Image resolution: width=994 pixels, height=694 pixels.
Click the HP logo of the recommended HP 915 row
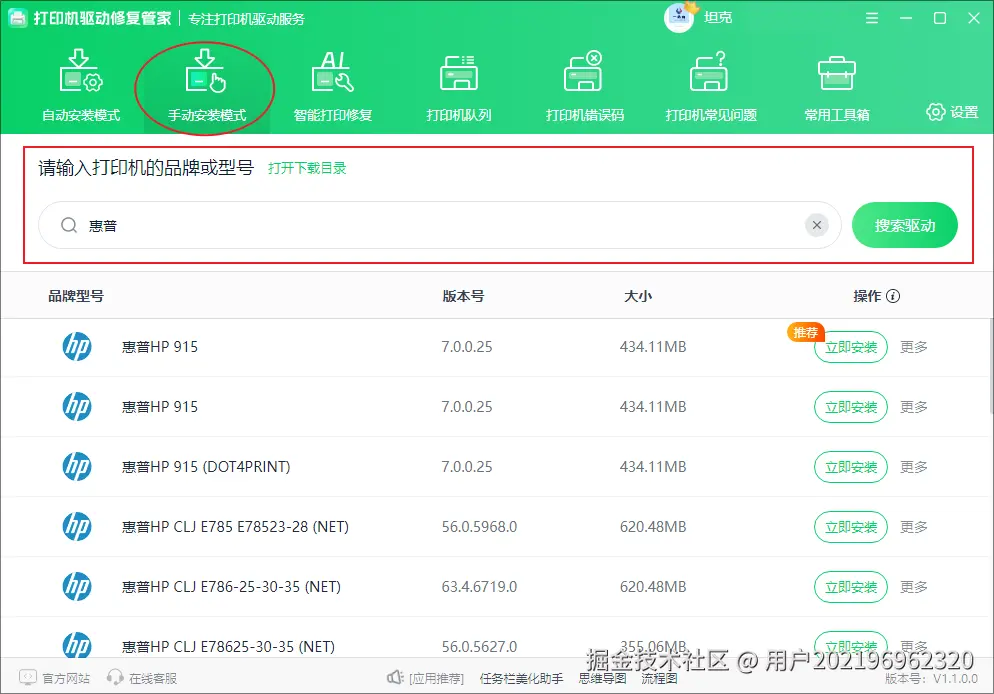point(77,347)
